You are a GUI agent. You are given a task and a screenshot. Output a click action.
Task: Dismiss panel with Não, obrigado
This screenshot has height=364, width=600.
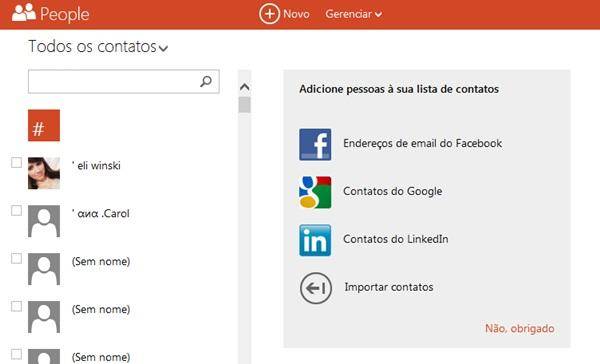point(520,328)
